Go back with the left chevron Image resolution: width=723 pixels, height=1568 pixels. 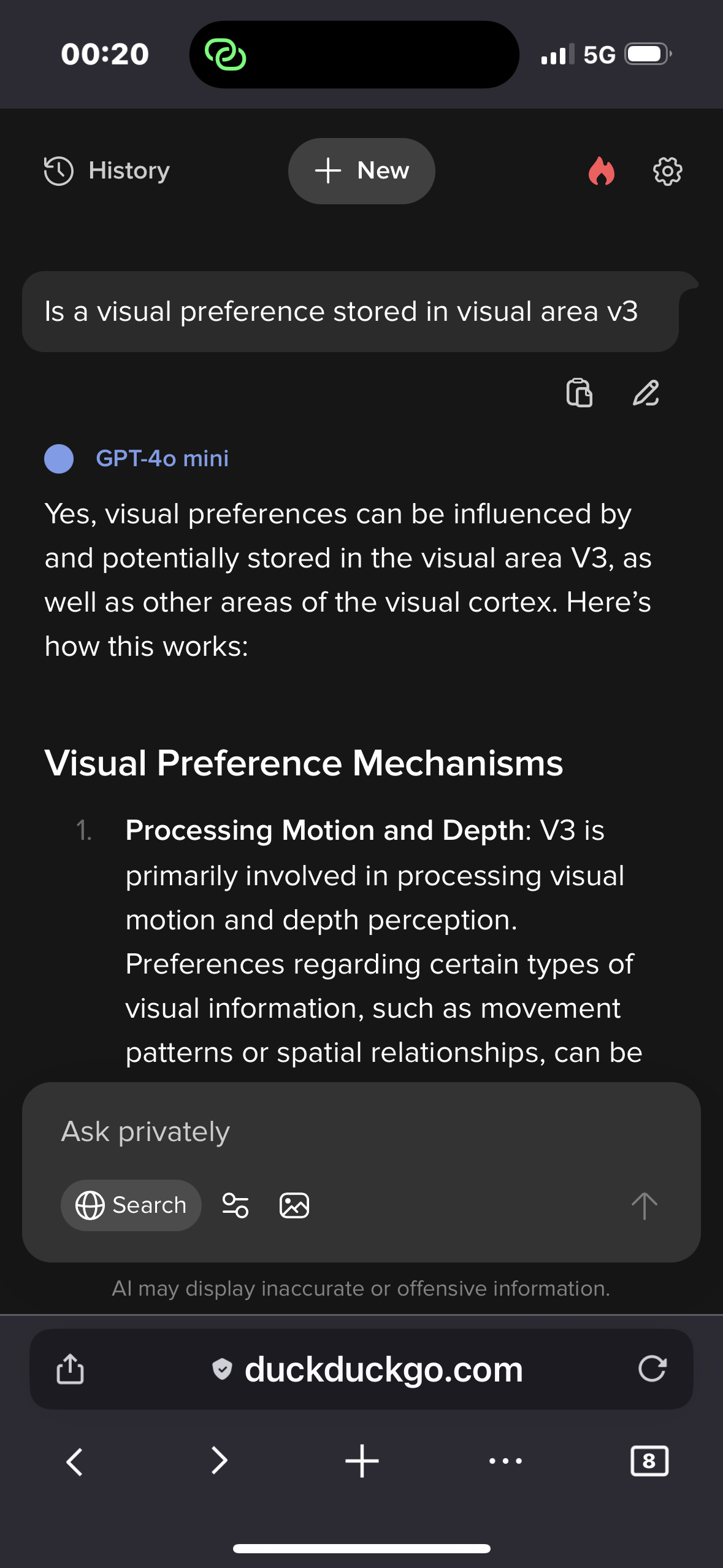click(74, 1461)
